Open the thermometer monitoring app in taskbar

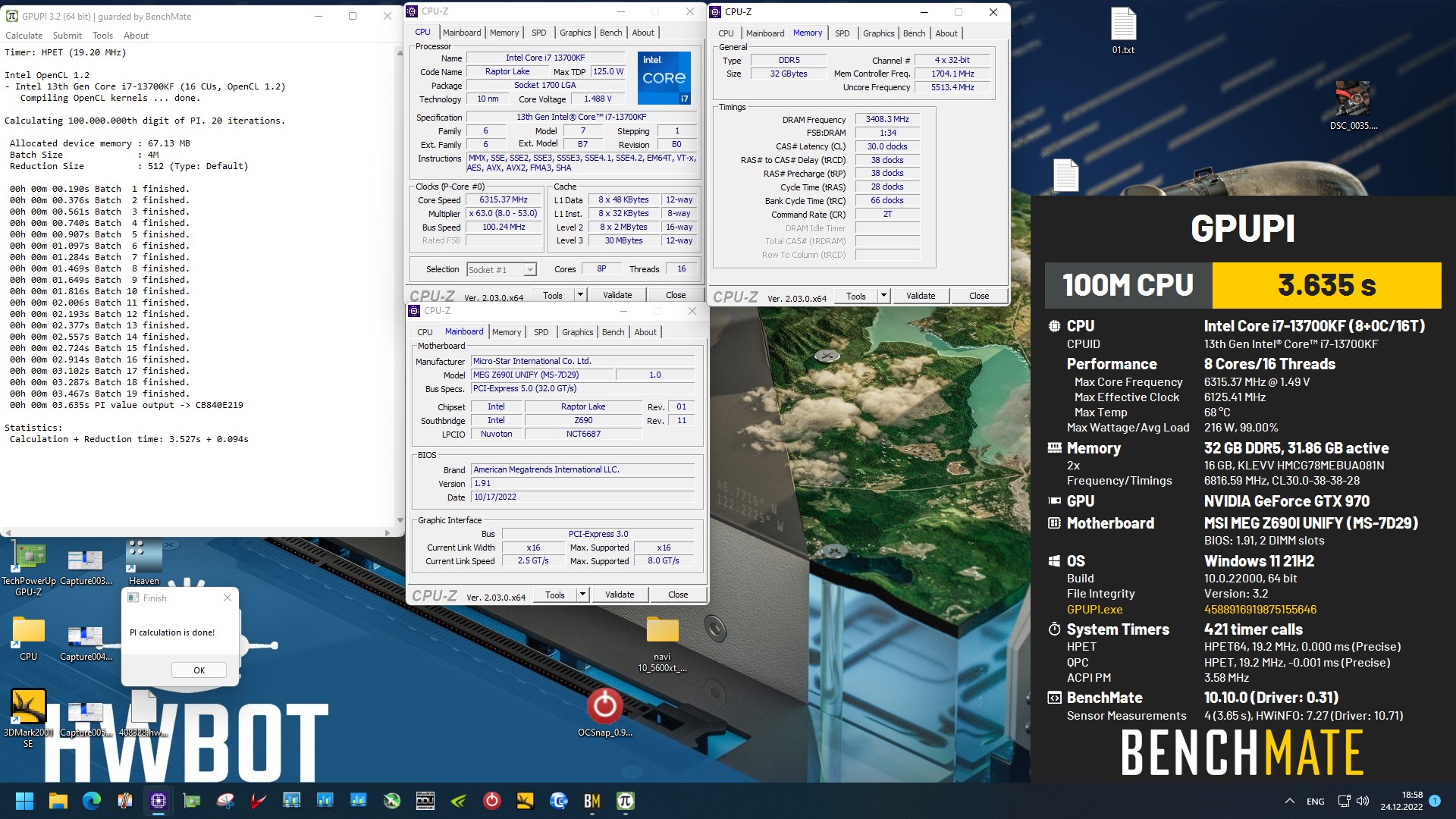click(125, 801)
